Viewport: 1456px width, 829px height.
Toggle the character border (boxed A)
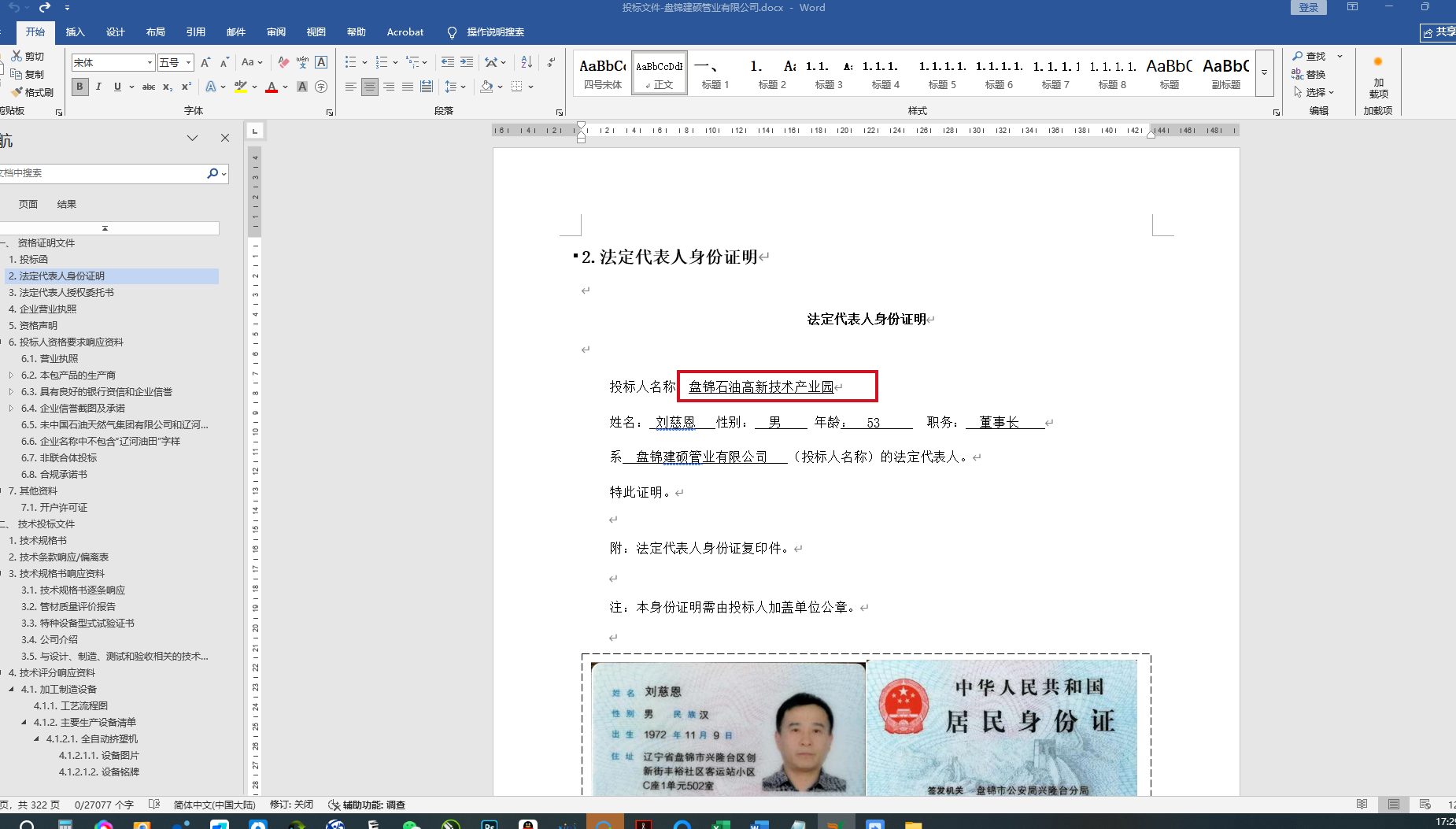pos(321,62)
